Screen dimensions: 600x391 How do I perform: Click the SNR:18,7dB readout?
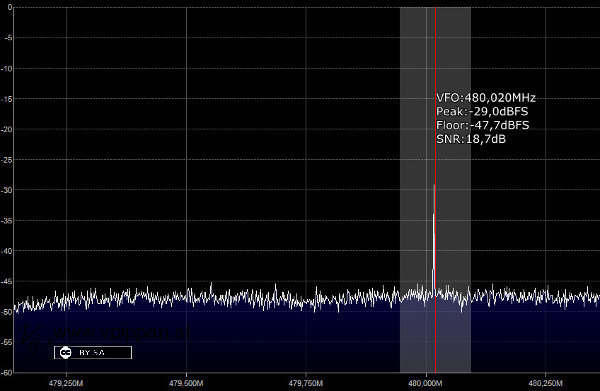[x=471, y=139]
